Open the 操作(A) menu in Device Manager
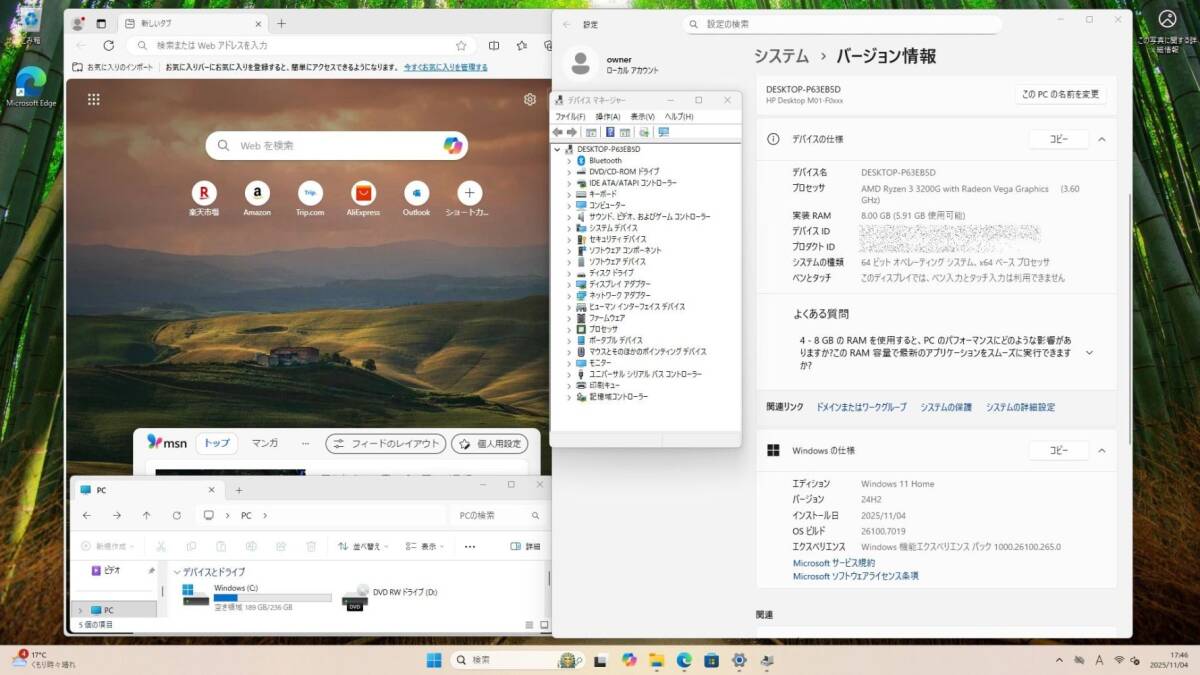Image resolution: width=1200 pixels, height=675 pixels. (607, 117)
